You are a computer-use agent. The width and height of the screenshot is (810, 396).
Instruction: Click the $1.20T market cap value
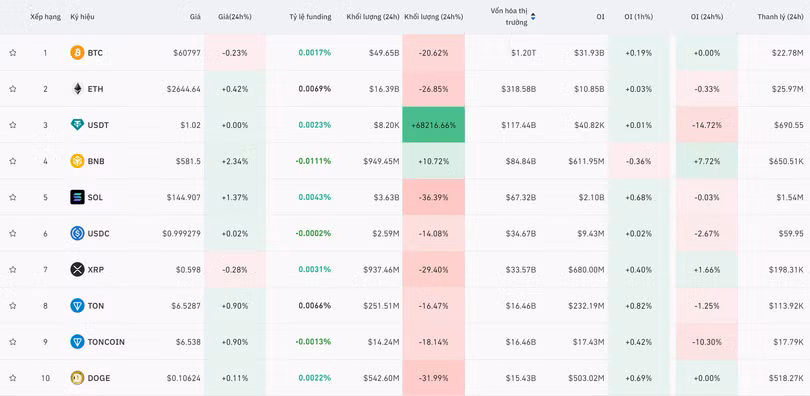[x=524, y=53]
